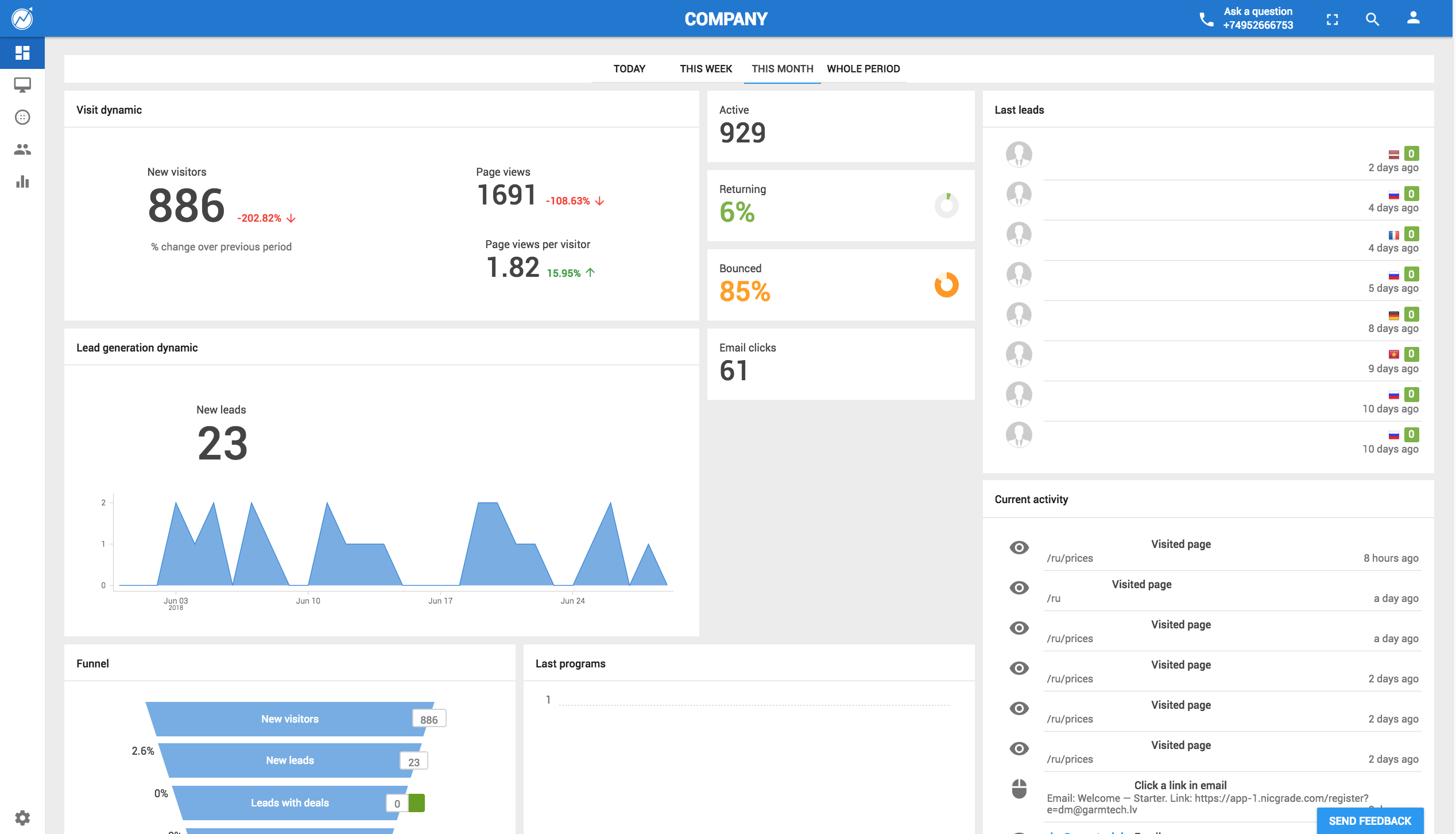Open the monitor screen sidebar icon
1456x834 pixels.
tap(22, 85)
